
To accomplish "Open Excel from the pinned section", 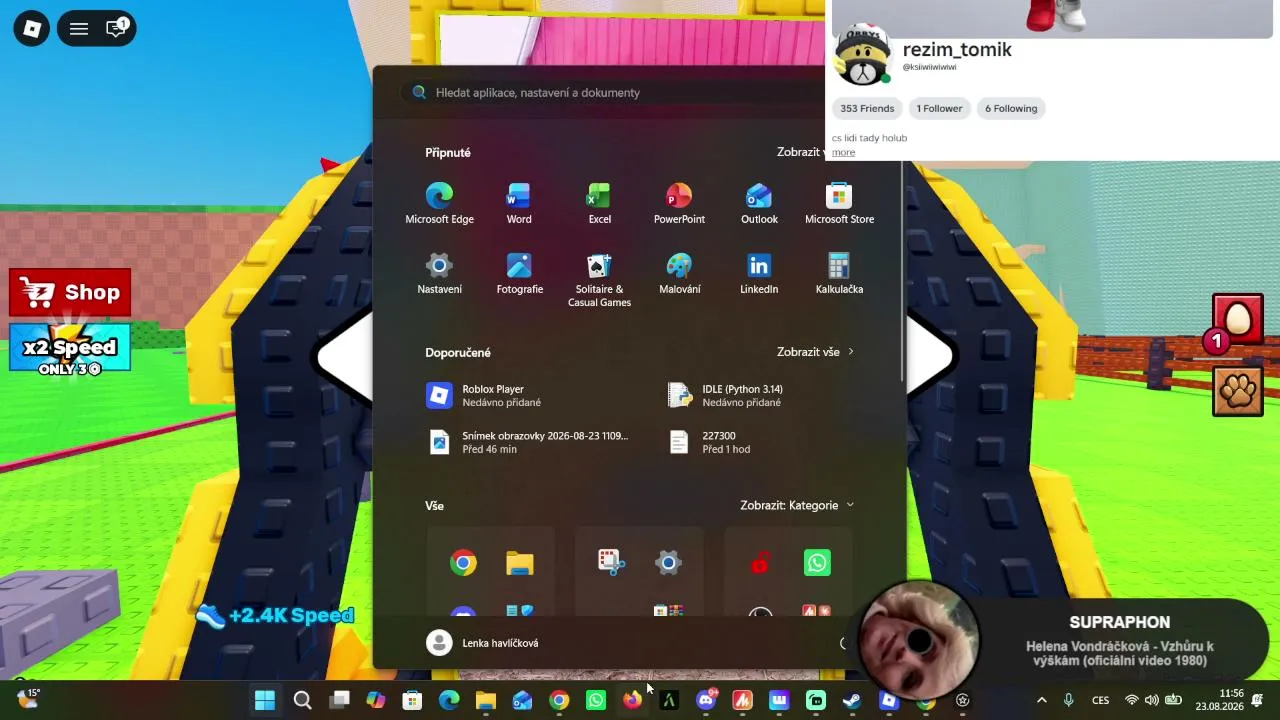I will coord(599,204).
